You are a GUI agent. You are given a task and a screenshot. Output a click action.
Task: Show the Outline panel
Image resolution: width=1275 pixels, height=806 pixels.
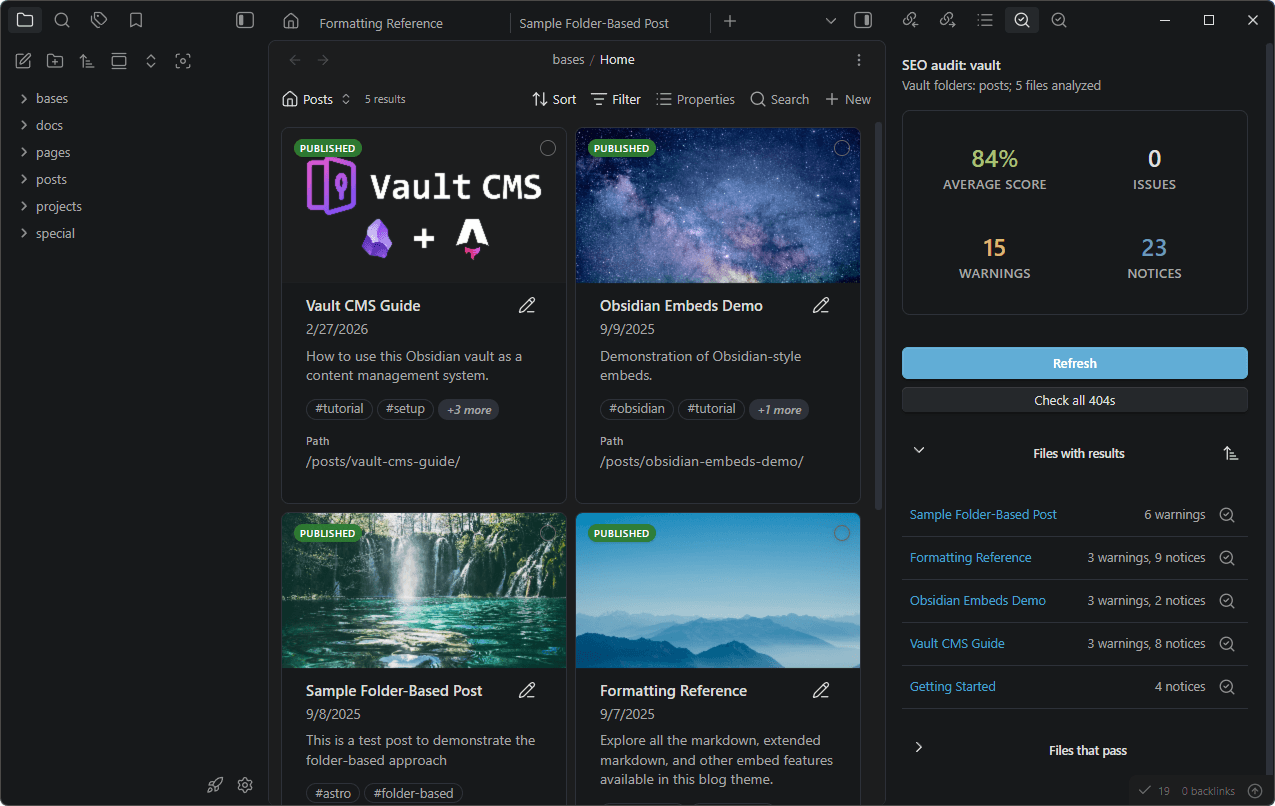985,20
